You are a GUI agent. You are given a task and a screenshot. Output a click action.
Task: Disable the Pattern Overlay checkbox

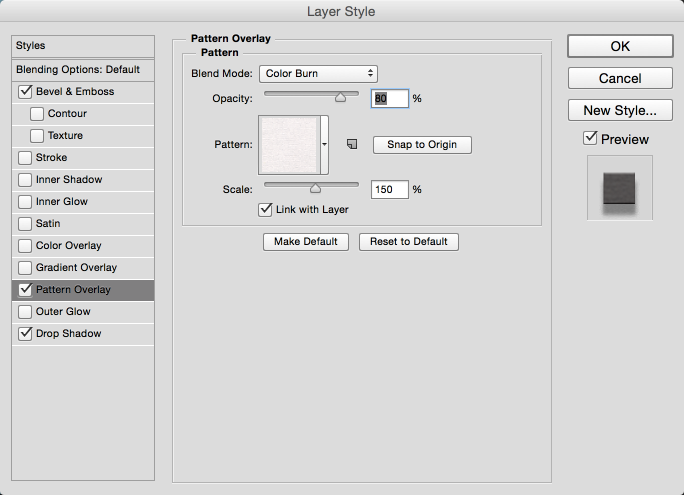(25, 290)
